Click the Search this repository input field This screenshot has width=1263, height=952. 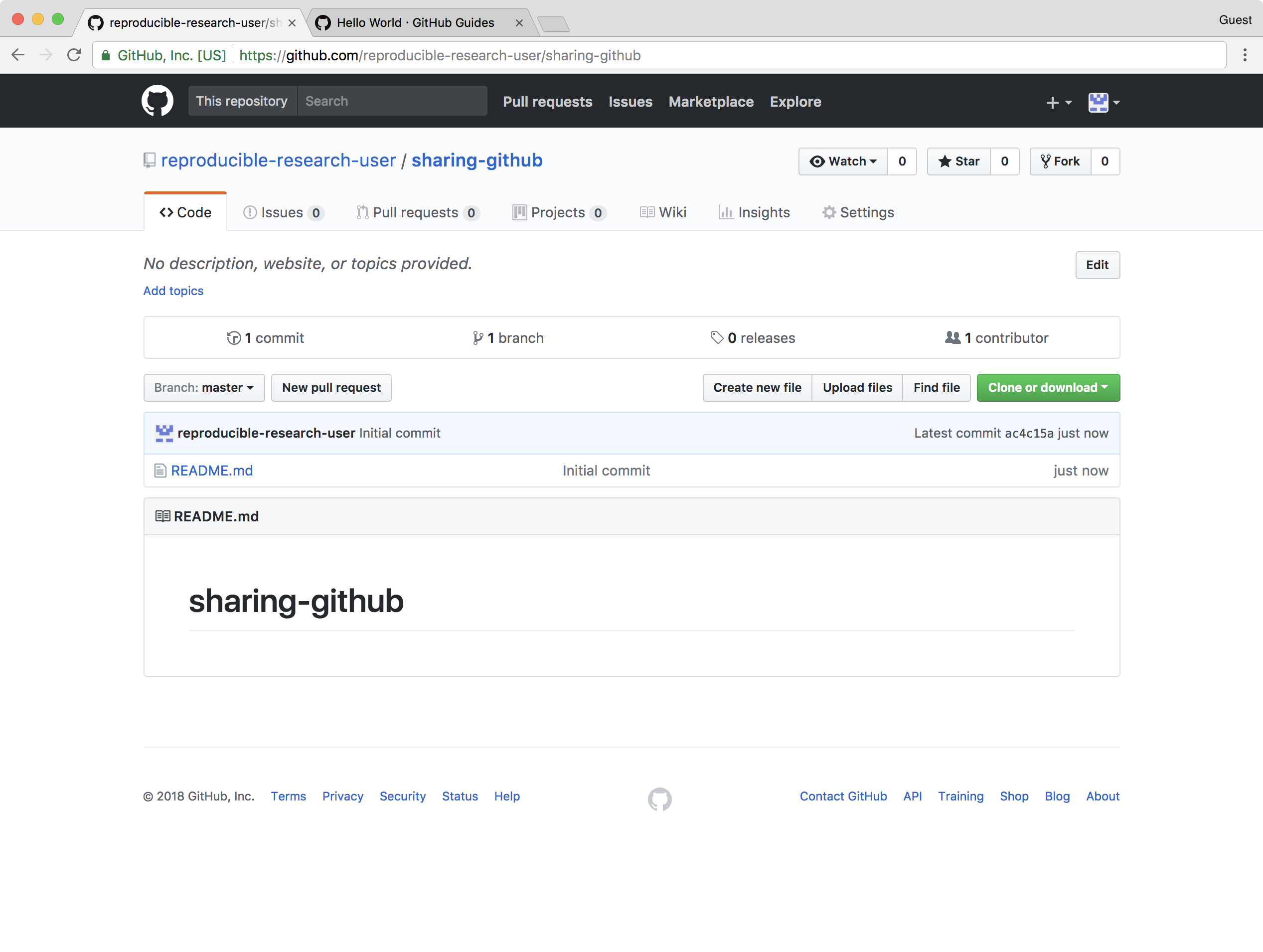390,100
